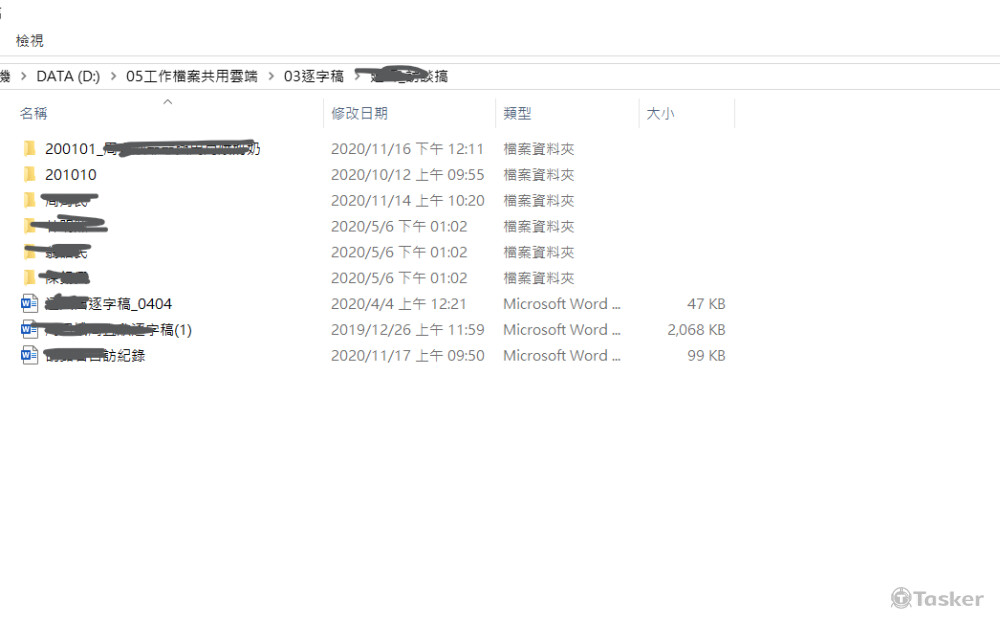This screenshot has width=1000, height=619.
Task: Navigate to DATA (D:) via the address bar
Action: pyautogui.click(x=70, y=75)
